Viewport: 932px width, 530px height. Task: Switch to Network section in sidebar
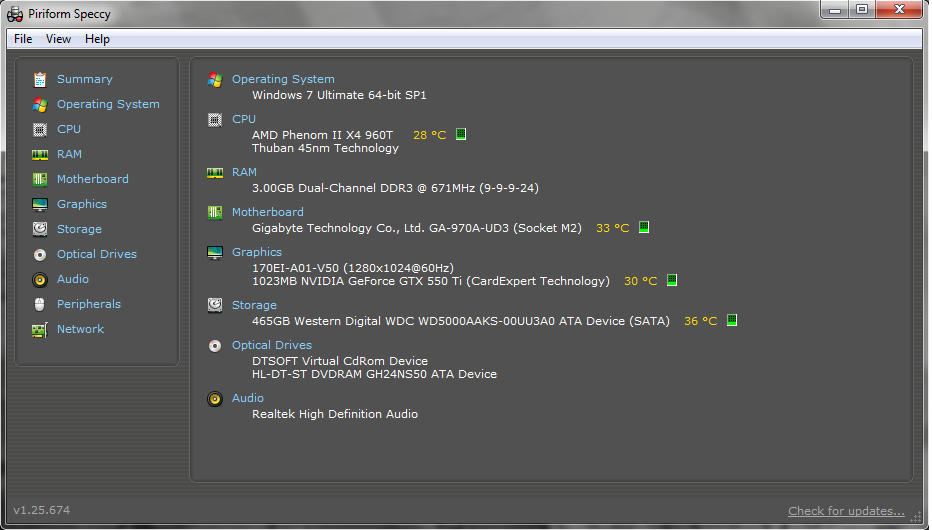point(80,329)
